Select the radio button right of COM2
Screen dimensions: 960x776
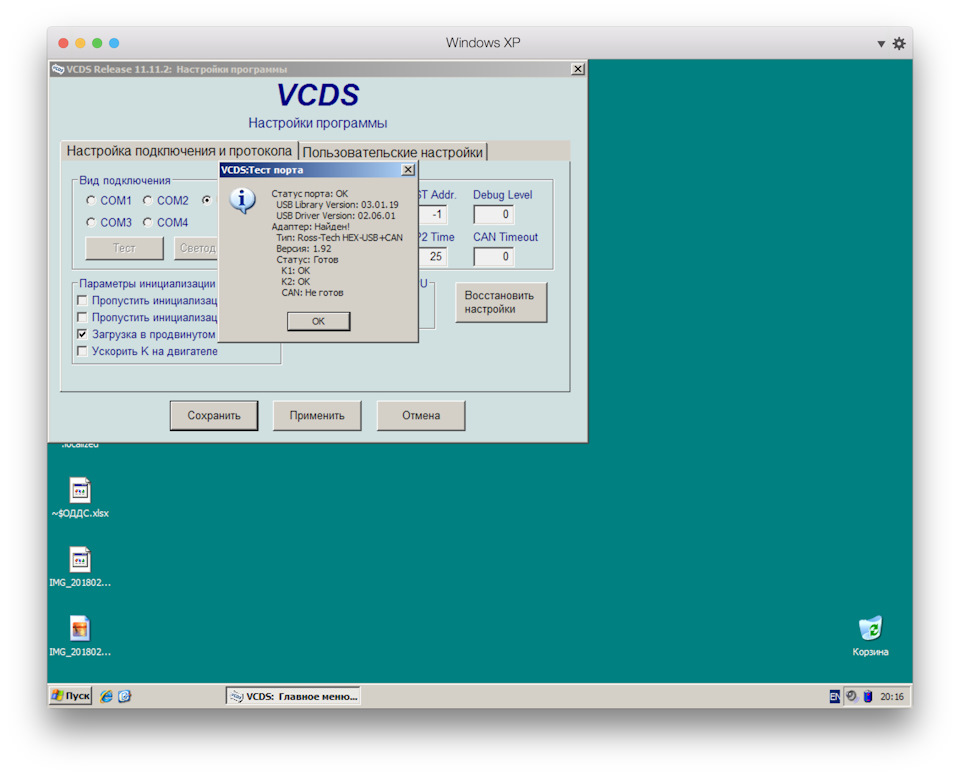[x=207, y=200]
